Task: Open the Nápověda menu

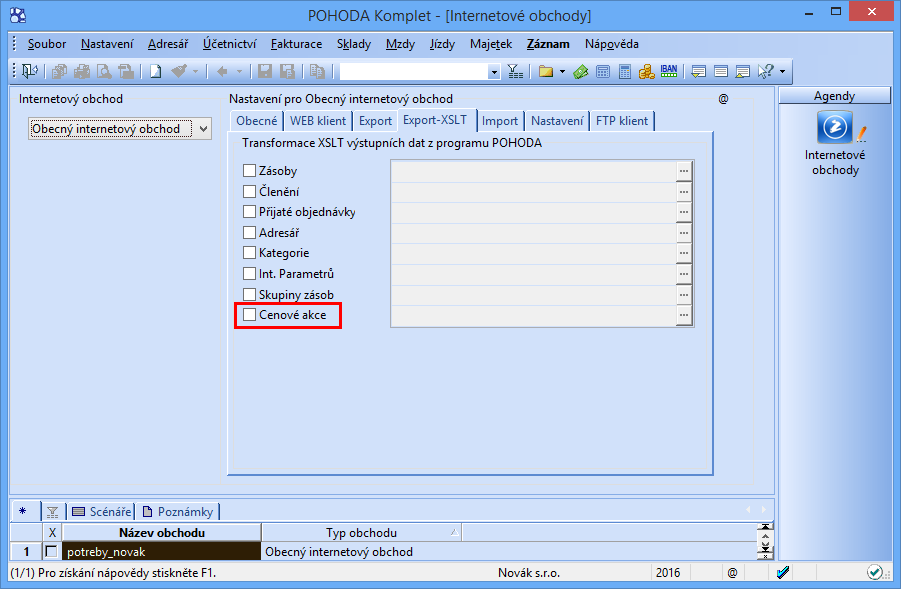Action: point(611,44)
